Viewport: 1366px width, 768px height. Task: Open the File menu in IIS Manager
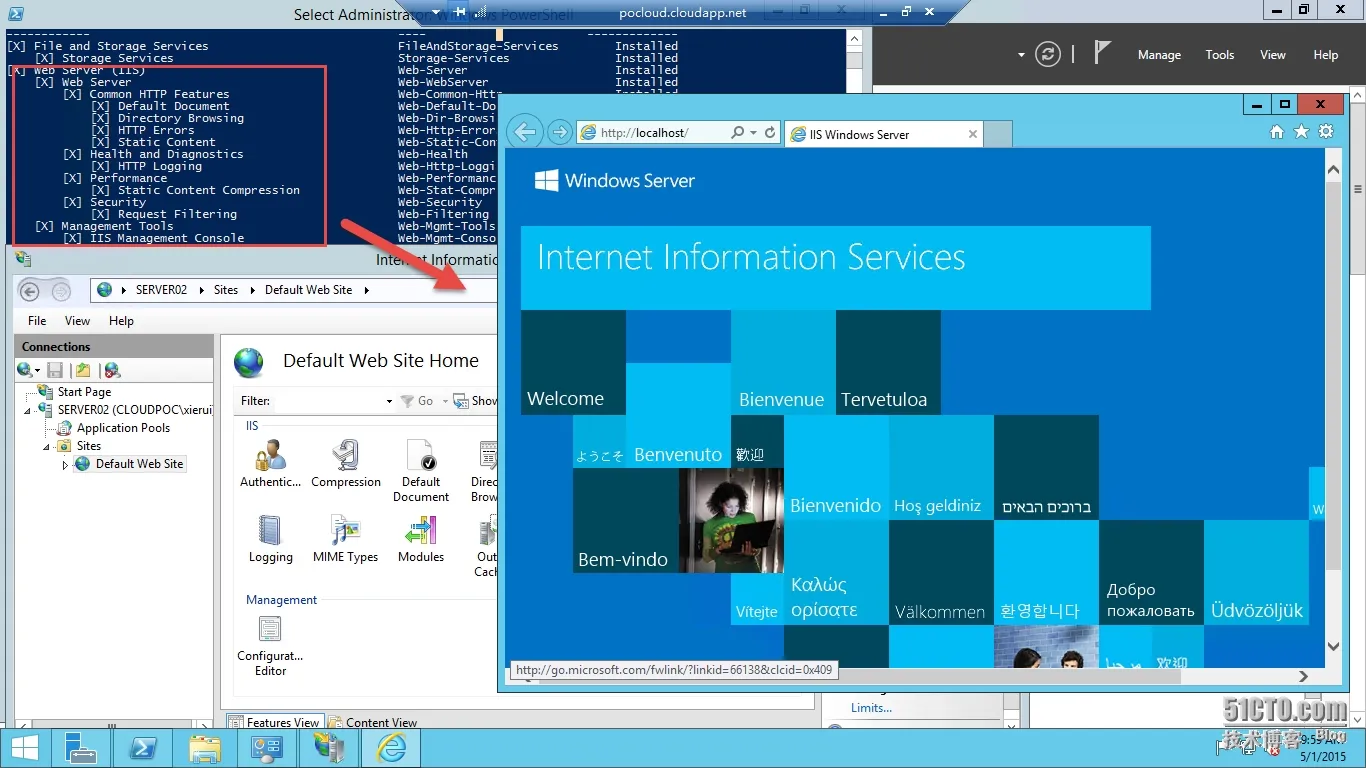[37, 321]
